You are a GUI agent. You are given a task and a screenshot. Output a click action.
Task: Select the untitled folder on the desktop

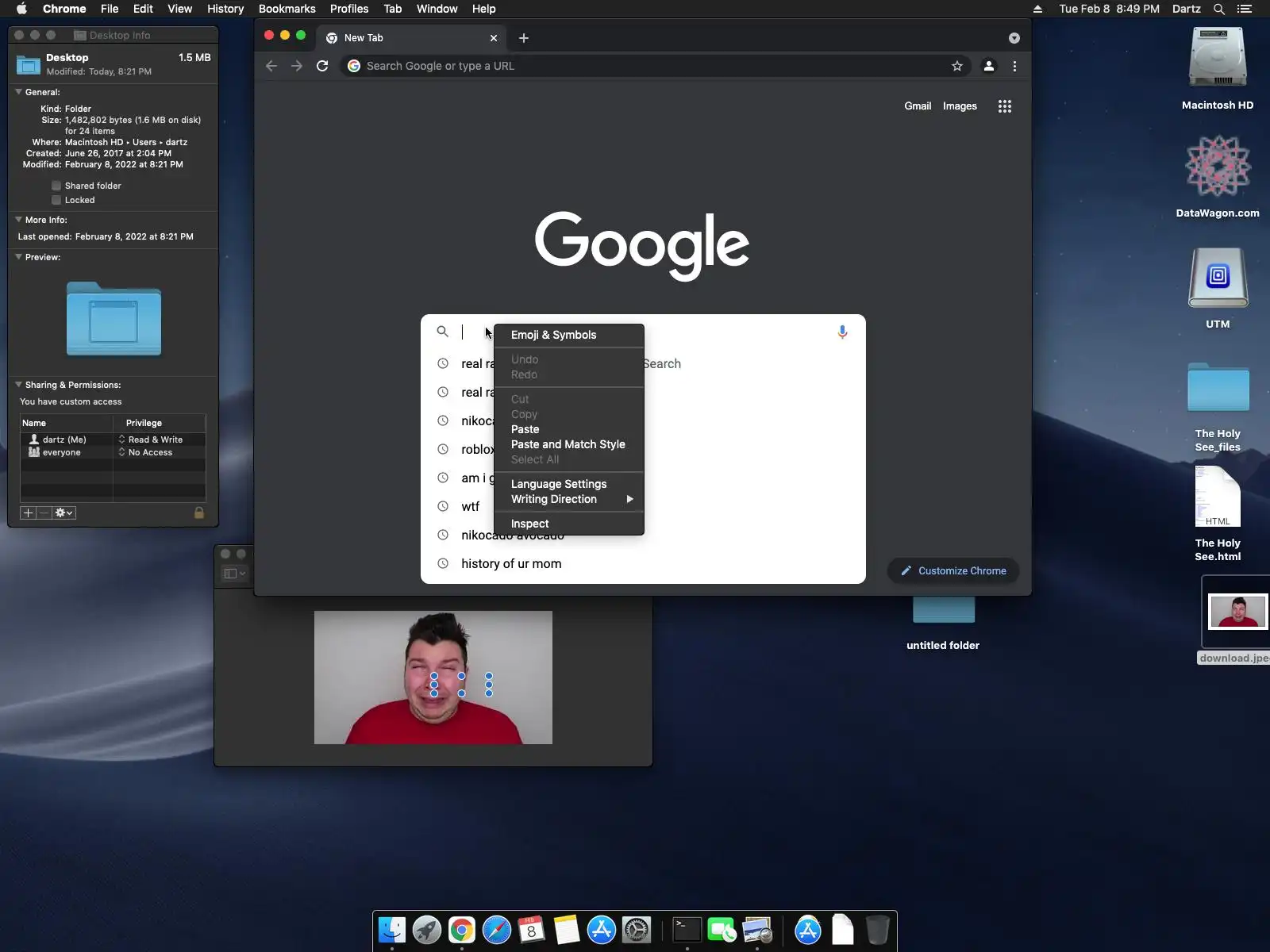(943, 609)
